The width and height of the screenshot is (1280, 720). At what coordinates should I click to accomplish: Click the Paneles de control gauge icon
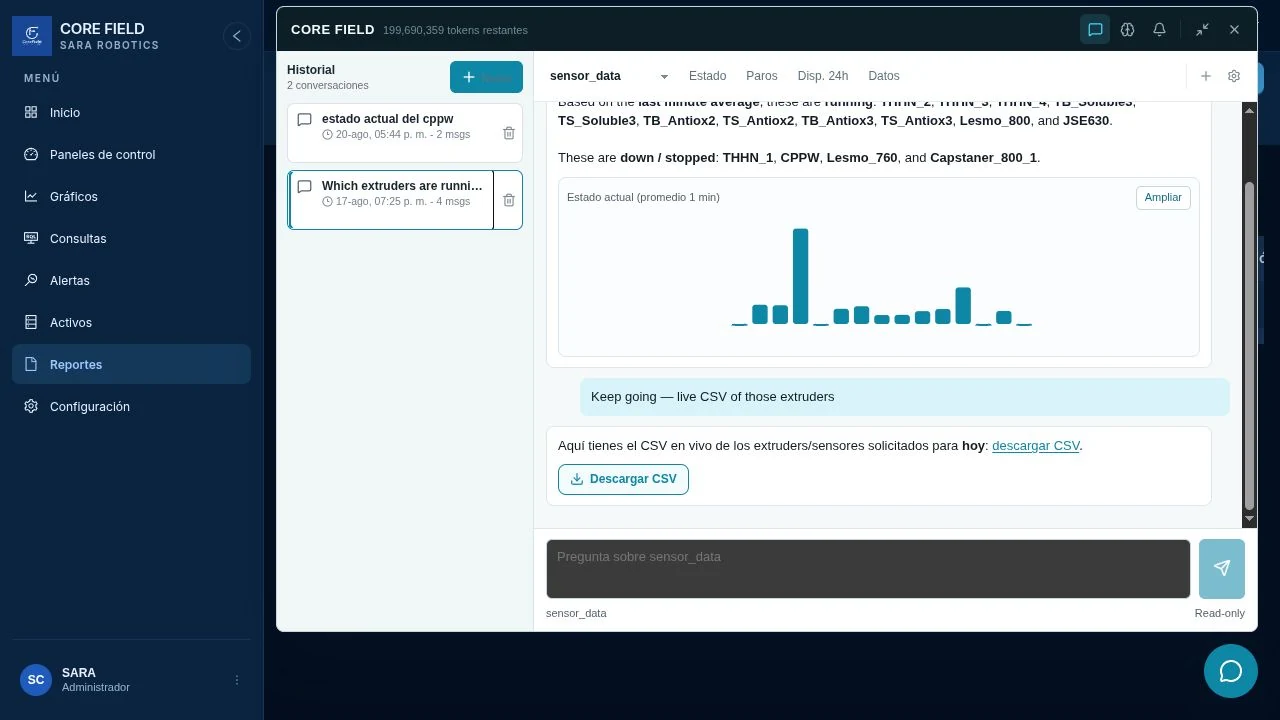[x=31, y=155]
